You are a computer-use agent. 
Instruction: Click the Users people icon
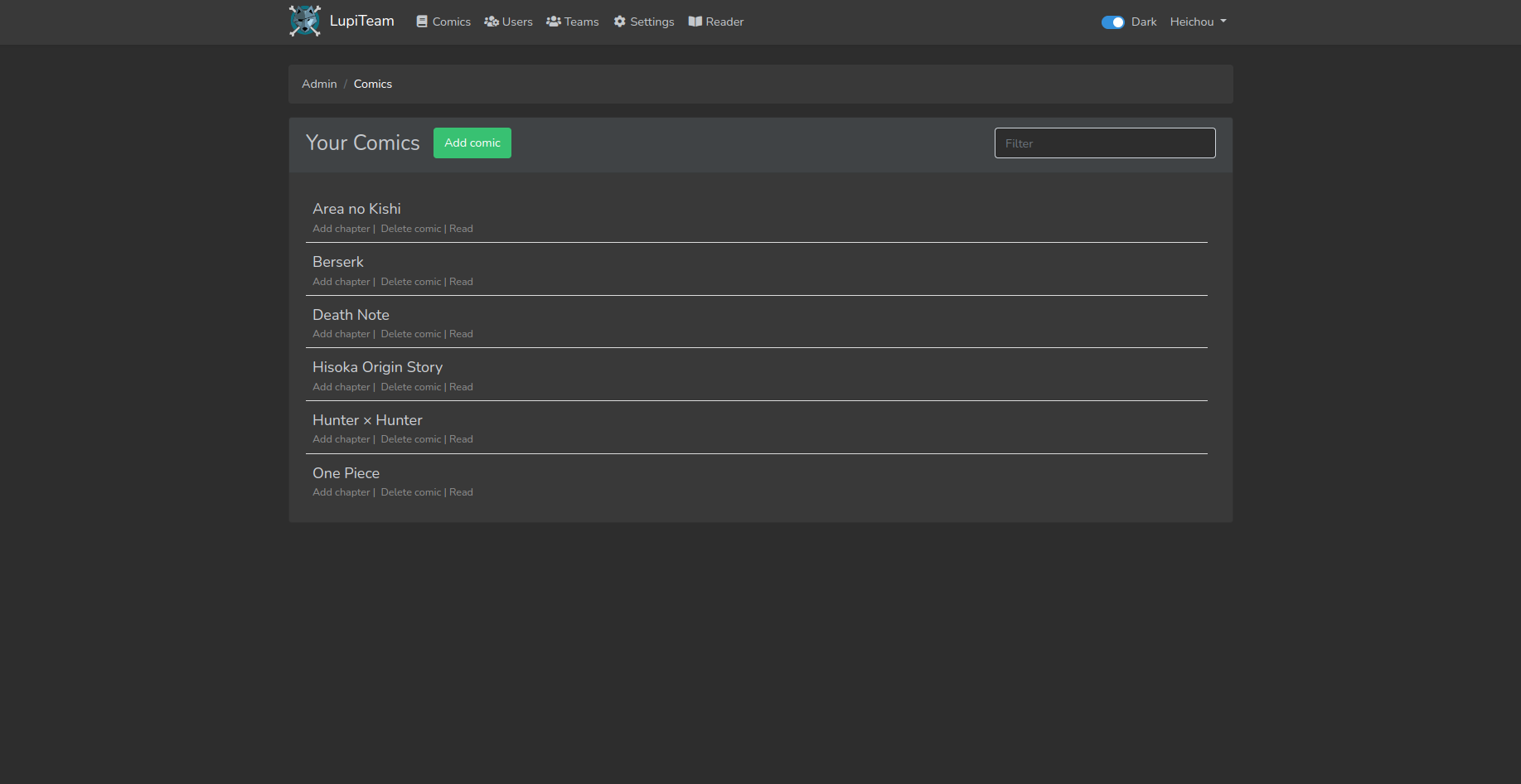492,21
